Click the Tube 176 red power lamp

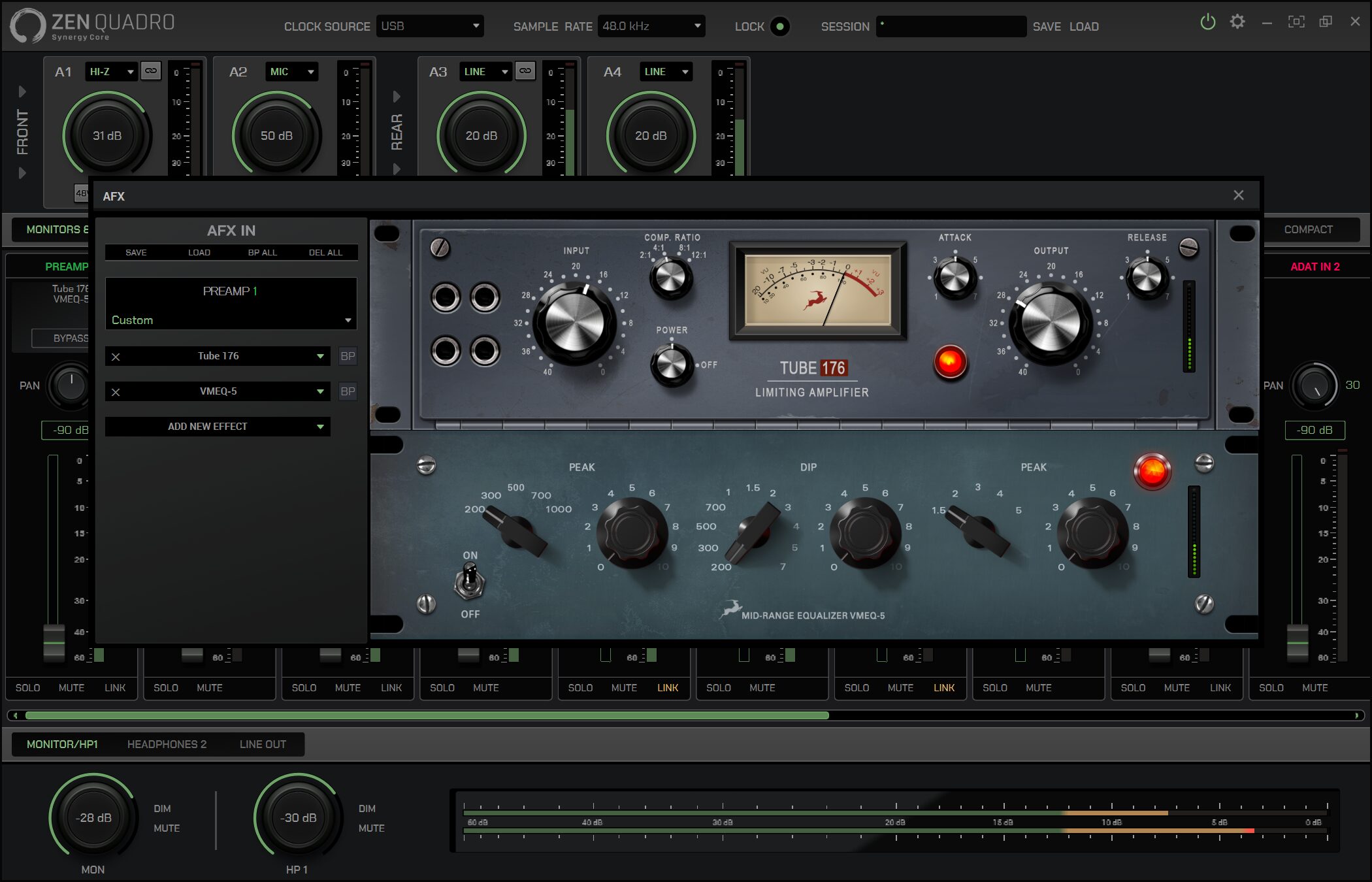(x=949, y=361)
